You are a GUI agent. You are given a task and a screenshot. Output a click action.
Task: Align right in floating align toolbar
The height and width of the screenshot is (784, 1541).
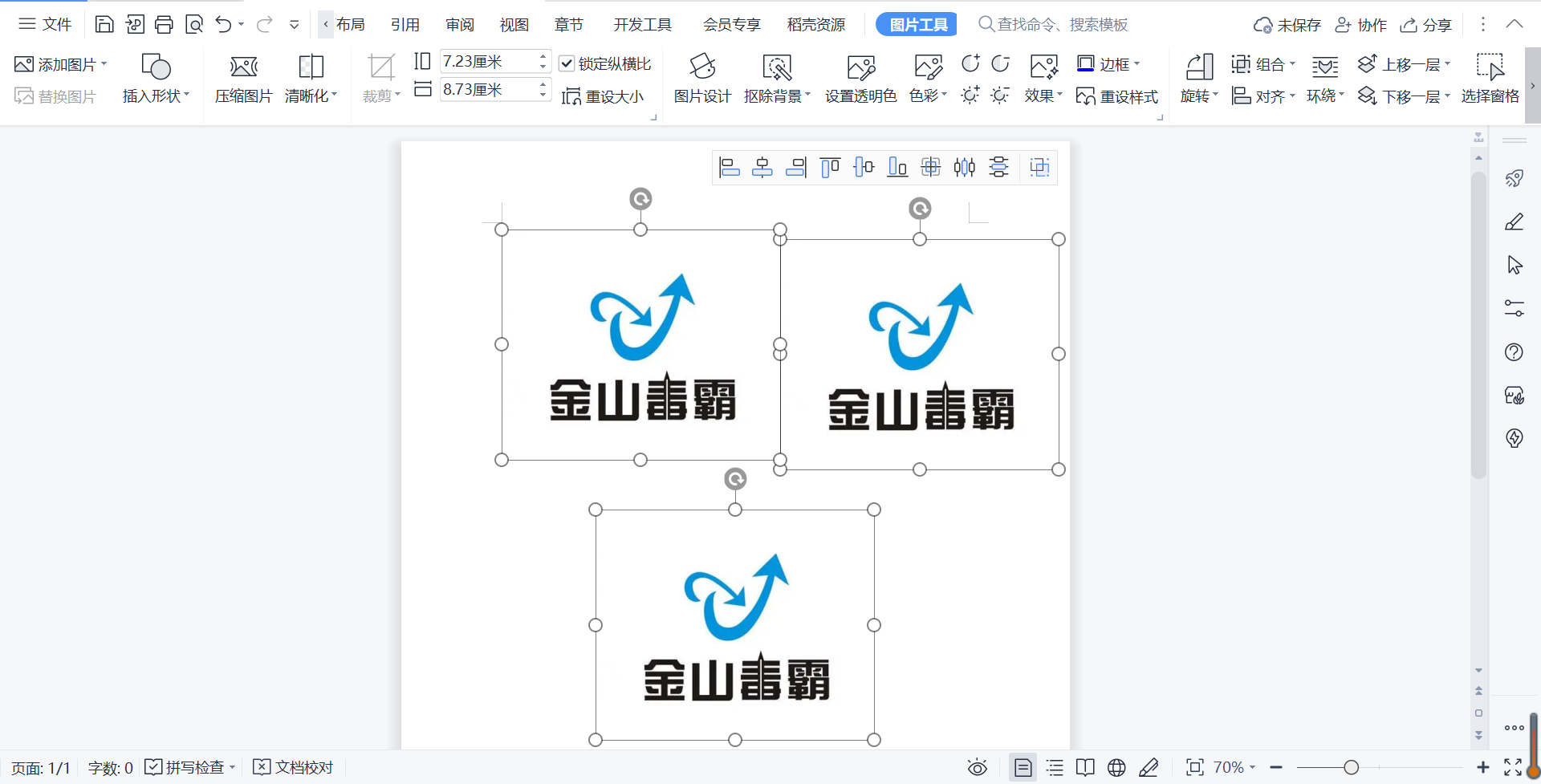(796, 167)
